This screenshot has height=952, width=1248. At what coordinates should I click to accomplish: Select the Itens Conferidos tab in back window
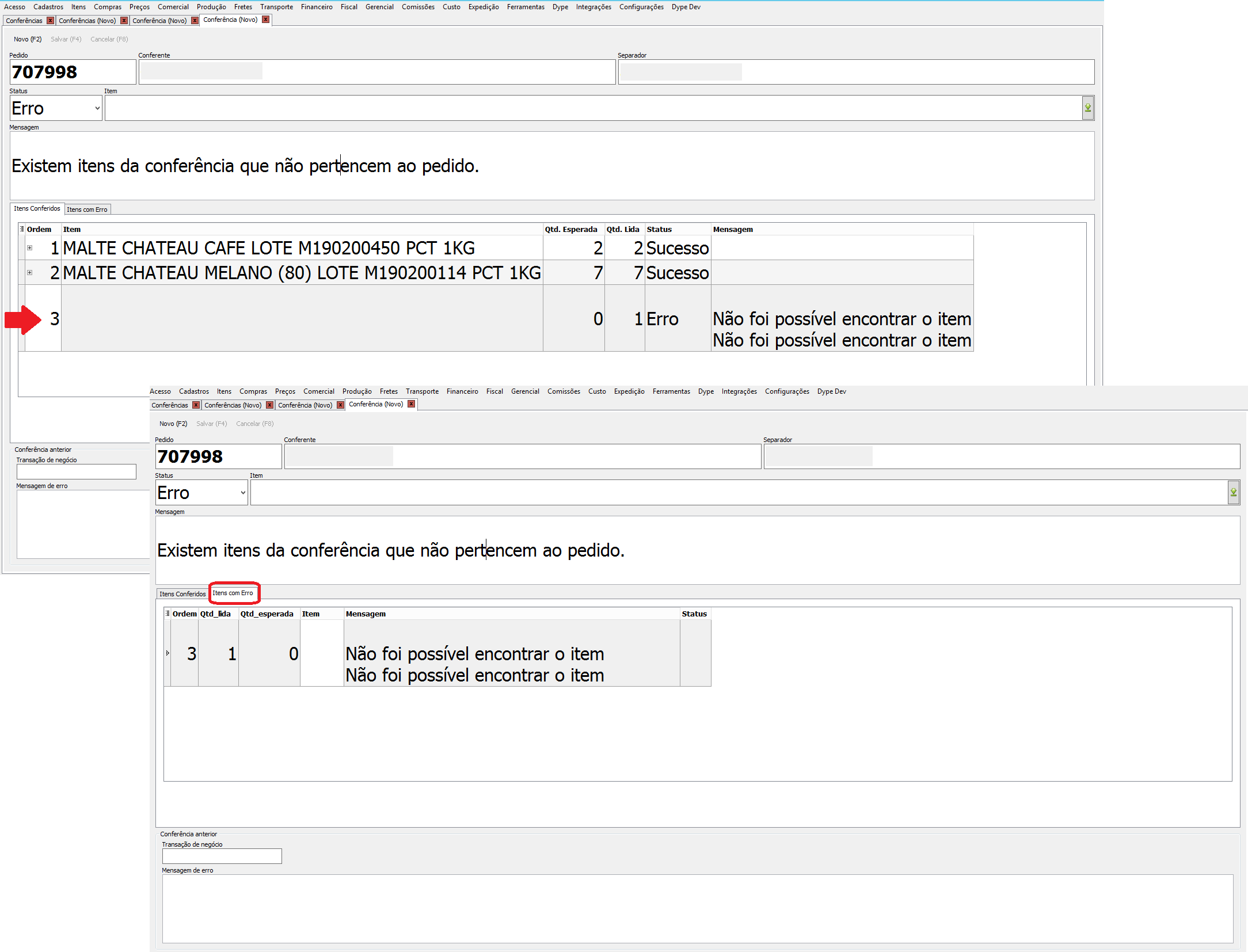pyautogui.click(x=37, y=208)
